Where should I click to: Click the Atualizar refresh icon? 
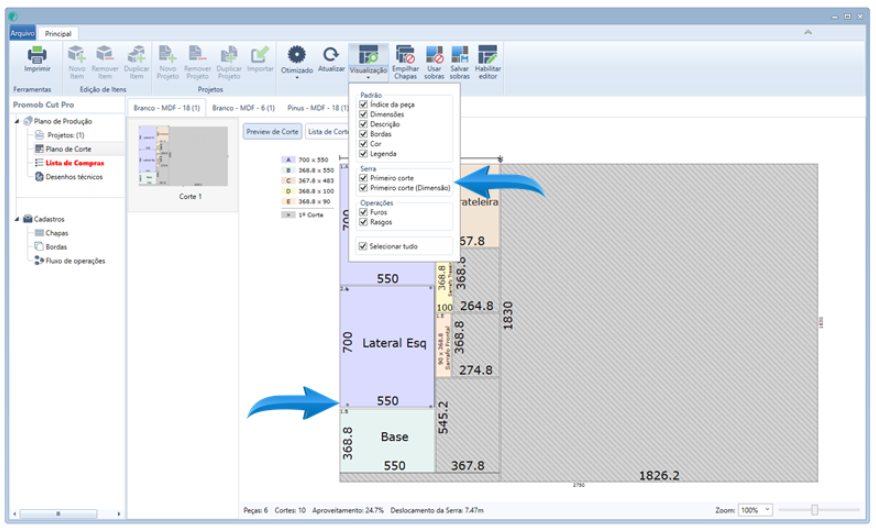(x=331, y=54)
